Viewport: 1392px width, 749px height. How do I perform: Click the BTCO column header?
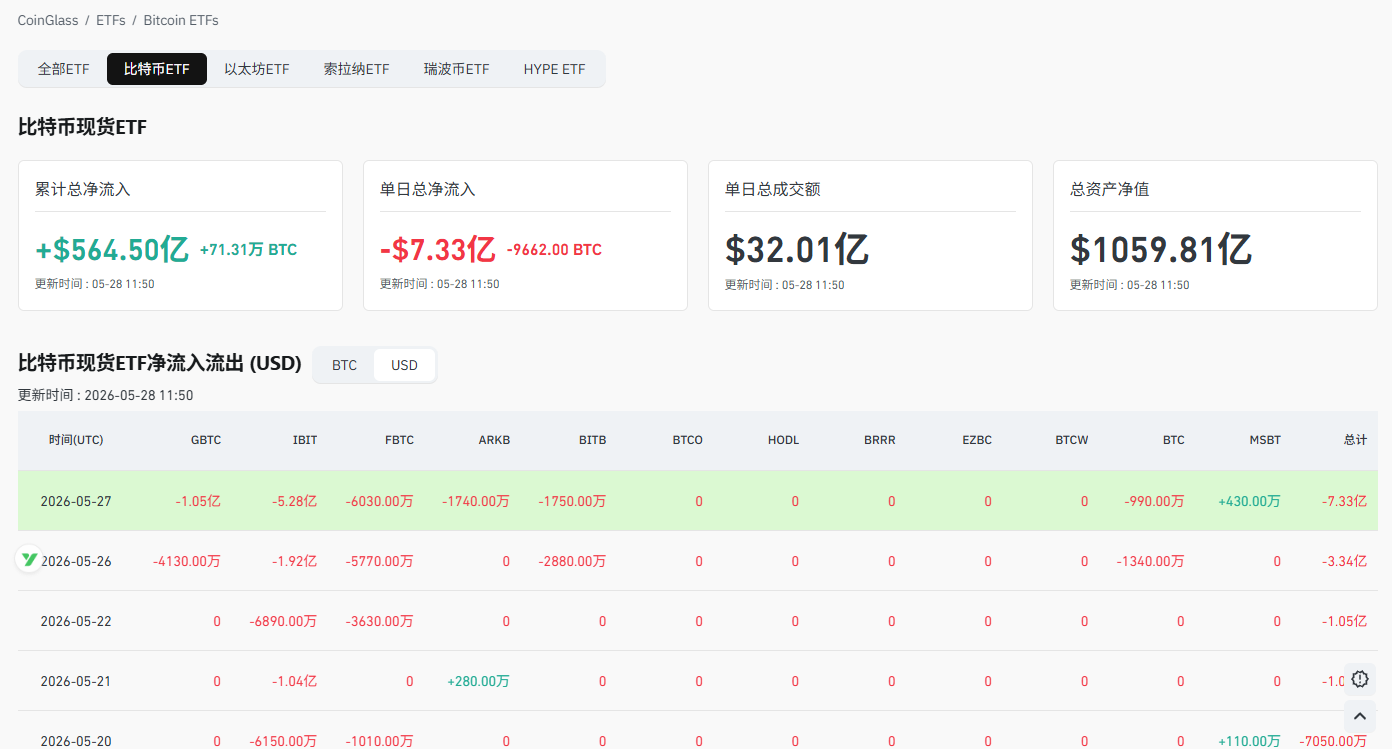[x=688, y=440]
